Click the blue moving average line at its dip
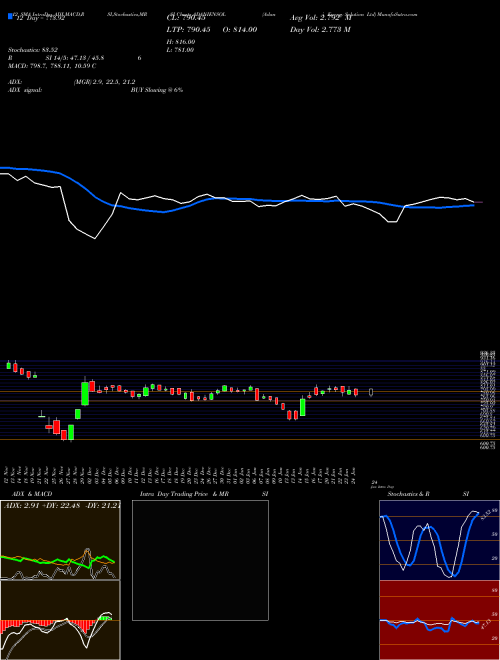 tap(164, 212)
